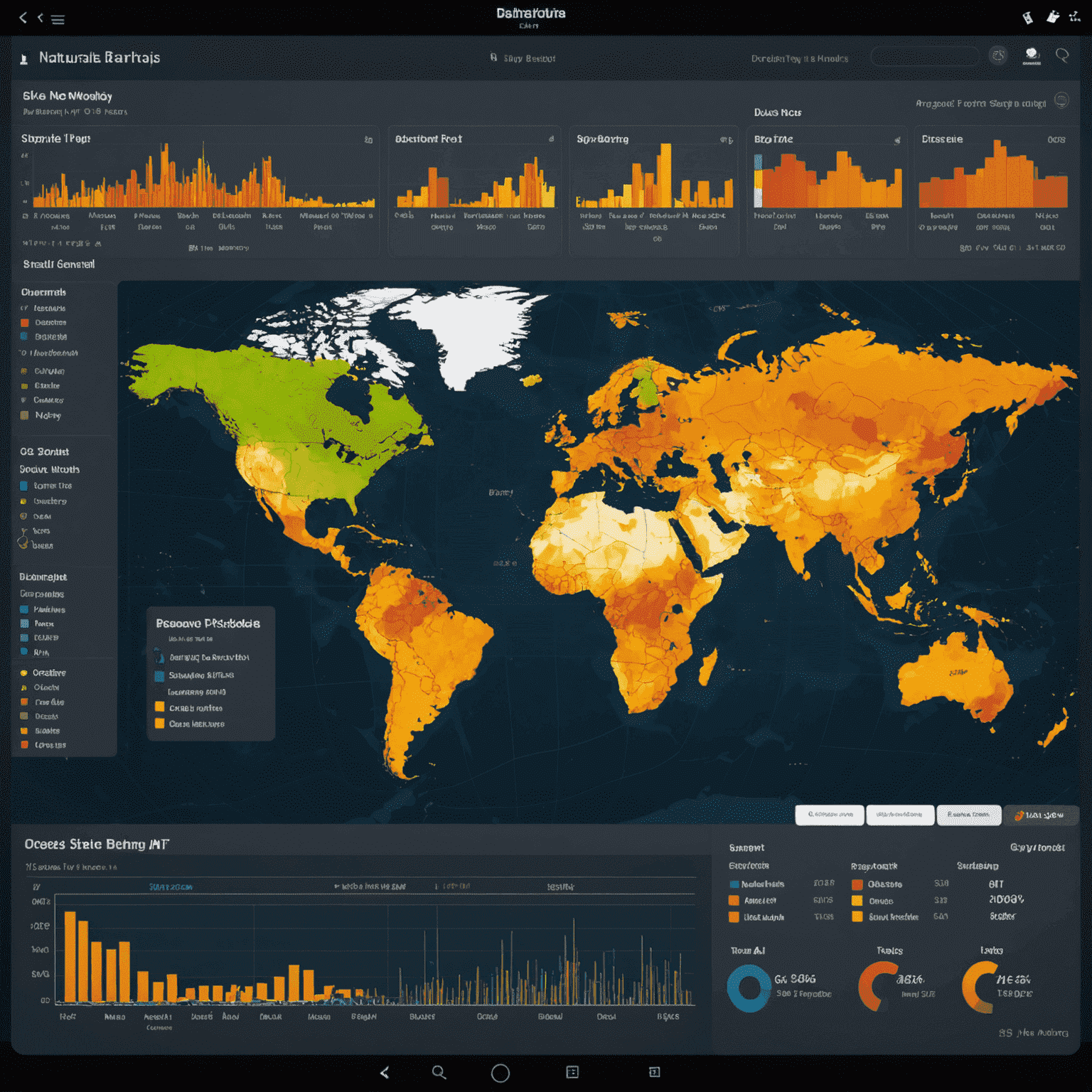The width and height of the screenshot is (1092, 1092).
Task: Click the blue donut chart
Action: tap(749, 988)
